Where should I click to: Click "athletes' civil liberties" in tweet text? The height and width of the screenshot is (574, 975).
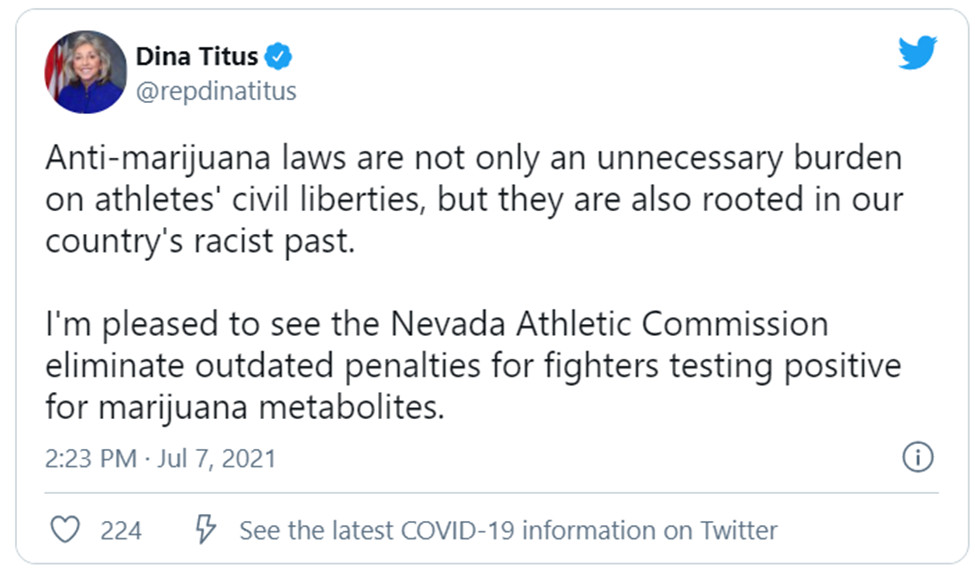(x=259, y=200)
